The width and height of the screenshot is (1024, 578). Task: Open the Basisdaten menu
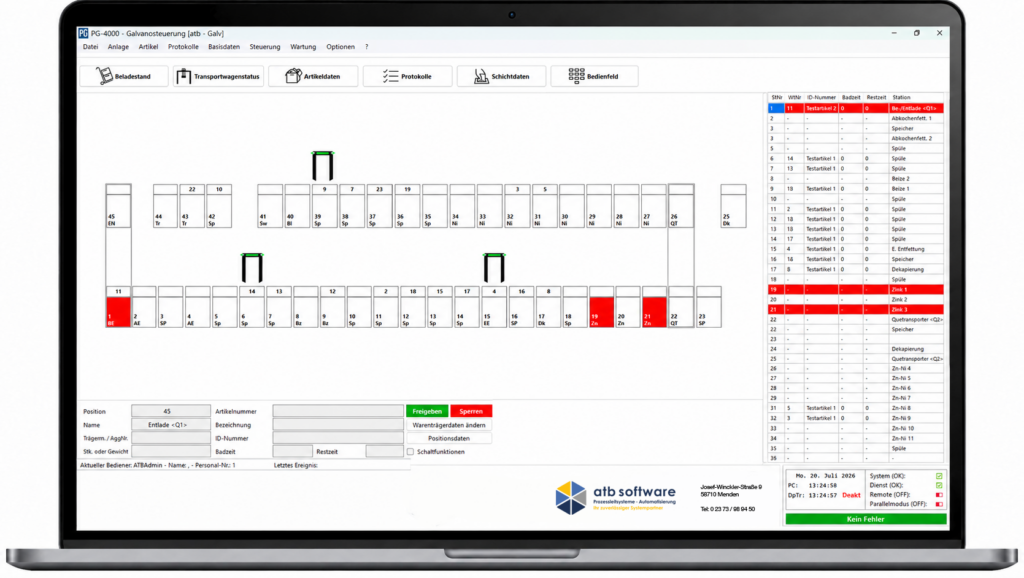click(224, 47)
